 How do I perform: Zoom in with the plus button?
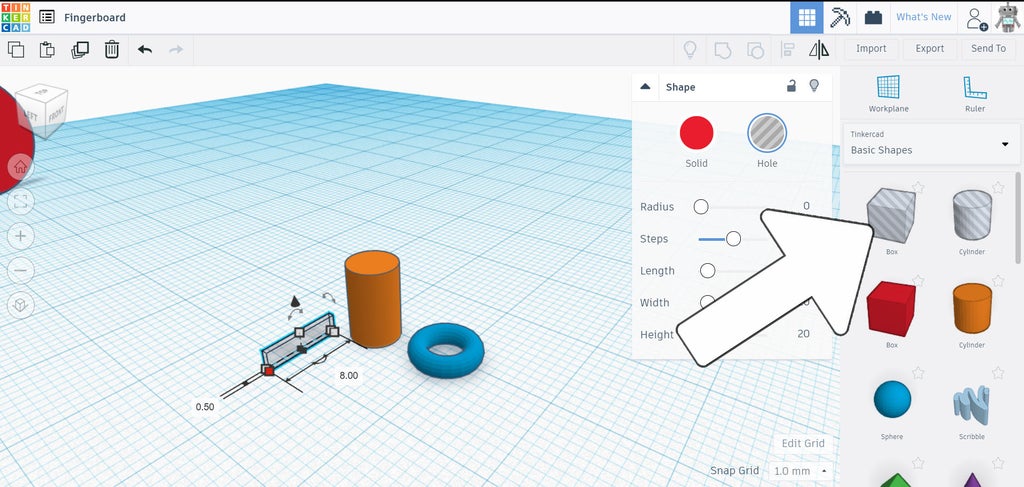(x=20, y=236)
